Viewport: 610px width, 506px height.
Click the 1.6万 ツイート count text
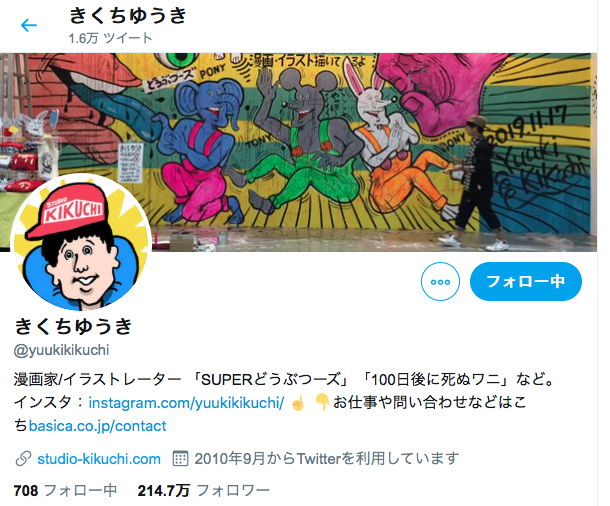pos(110,38)
